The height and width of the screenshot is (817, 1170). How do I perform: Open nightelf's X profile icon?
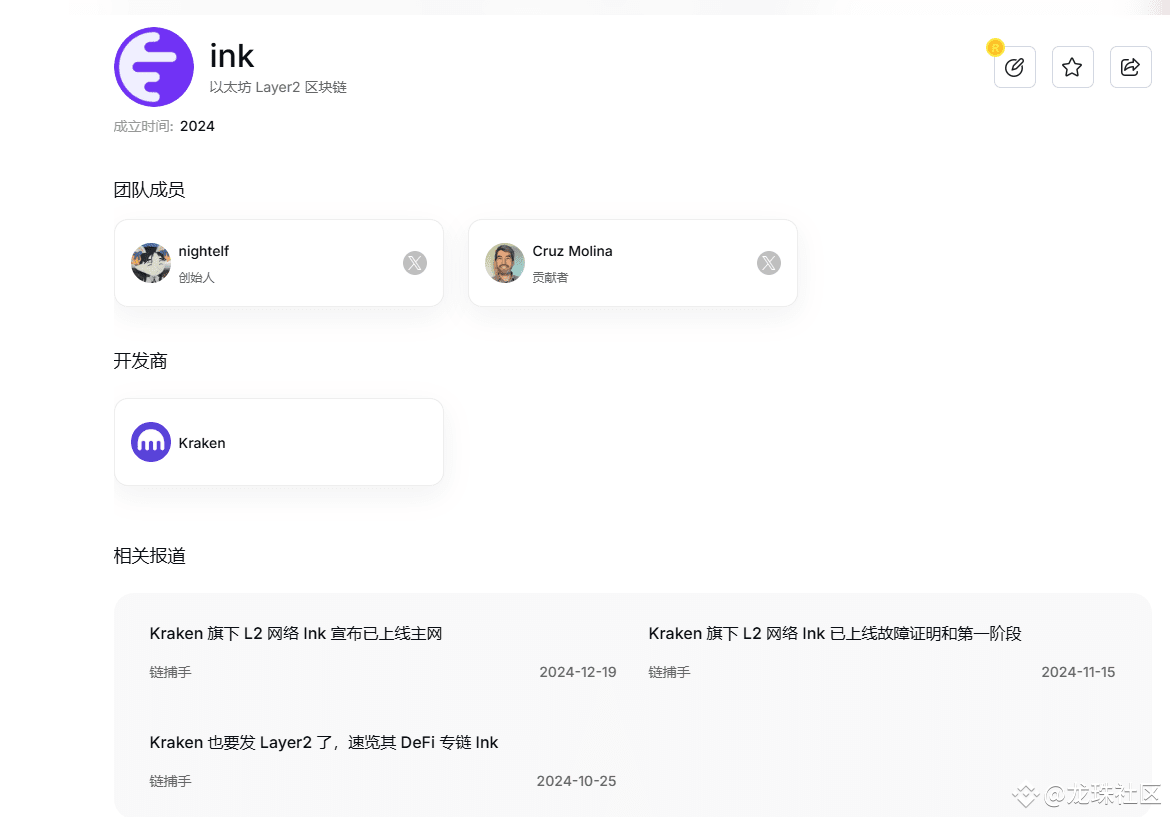(415, 263)
